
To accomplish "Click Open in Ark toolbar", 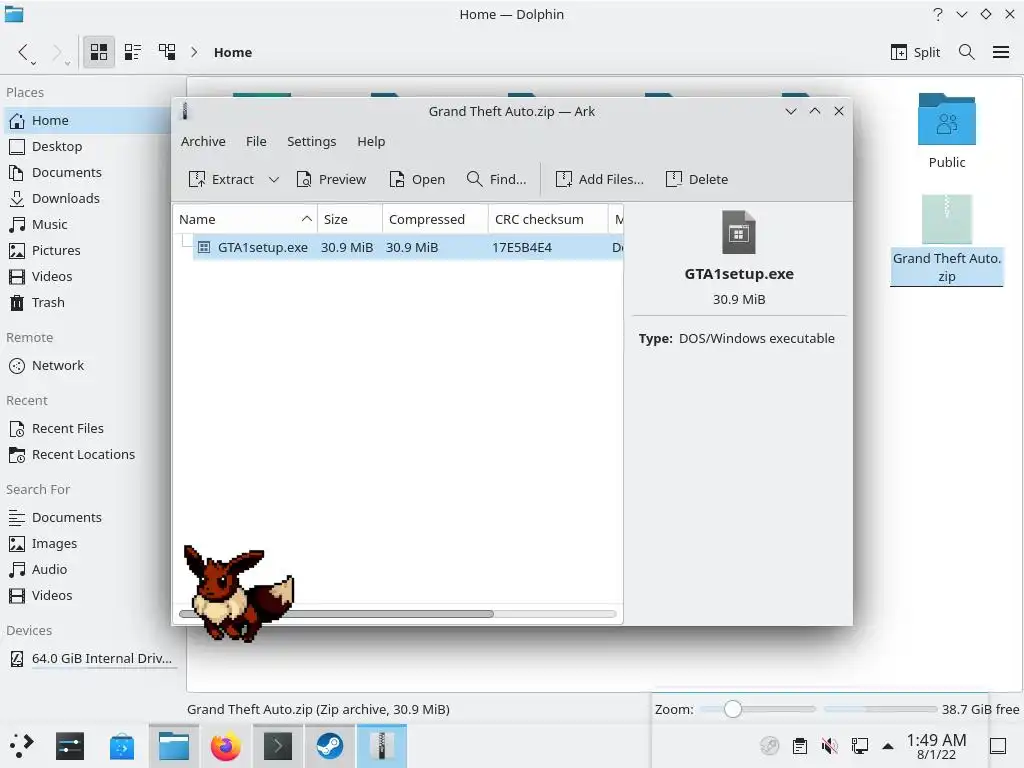I will coord(417,180).
